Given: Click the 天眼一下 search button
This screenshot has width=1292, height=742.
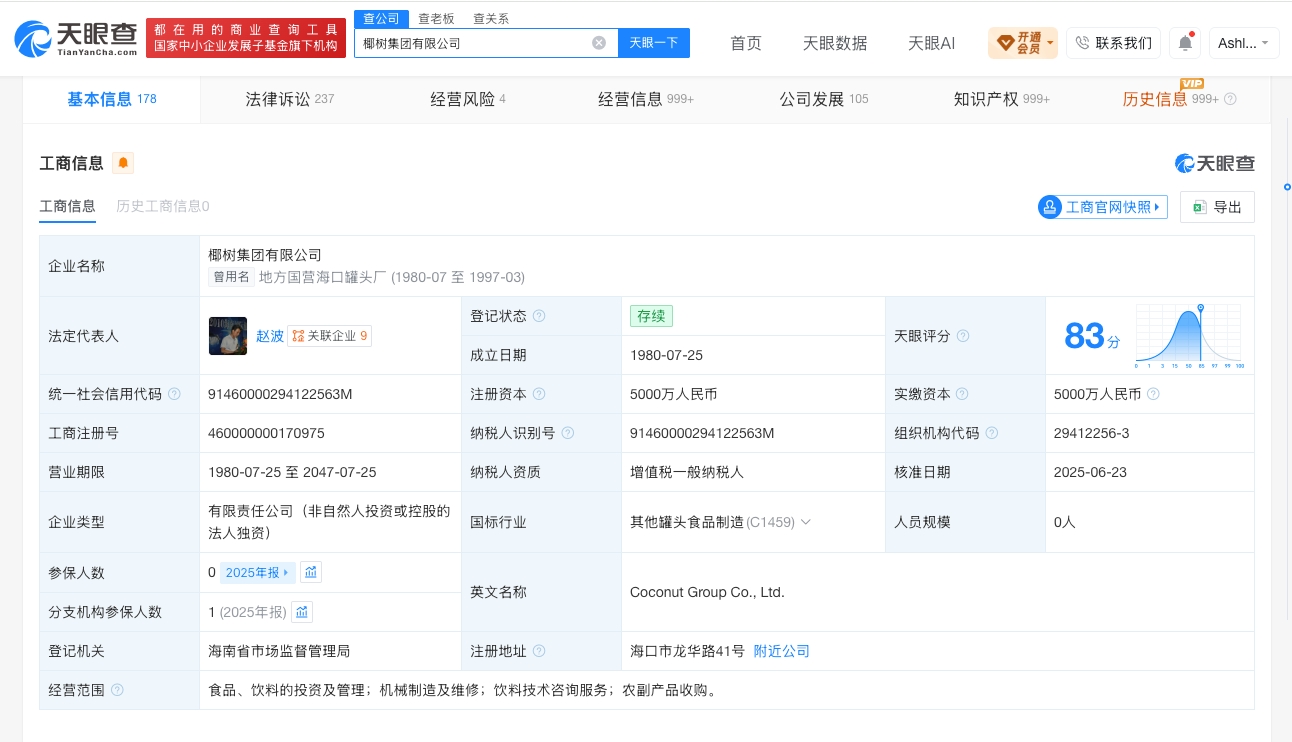Looking at the screenshot, I should click(654, 43).
